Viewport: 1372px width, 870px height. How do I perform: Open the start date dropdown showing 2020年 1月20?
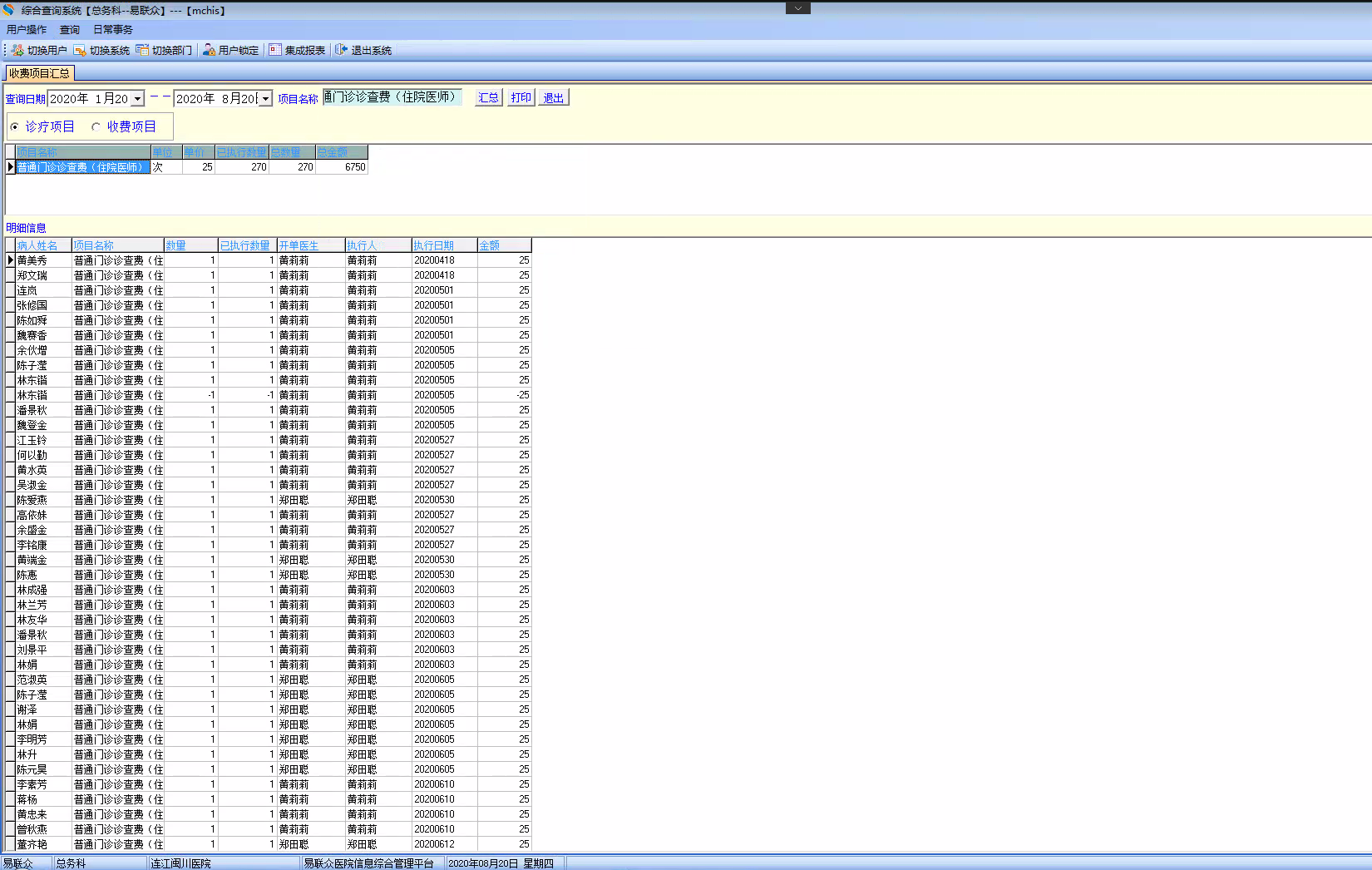tap(138, 99)
